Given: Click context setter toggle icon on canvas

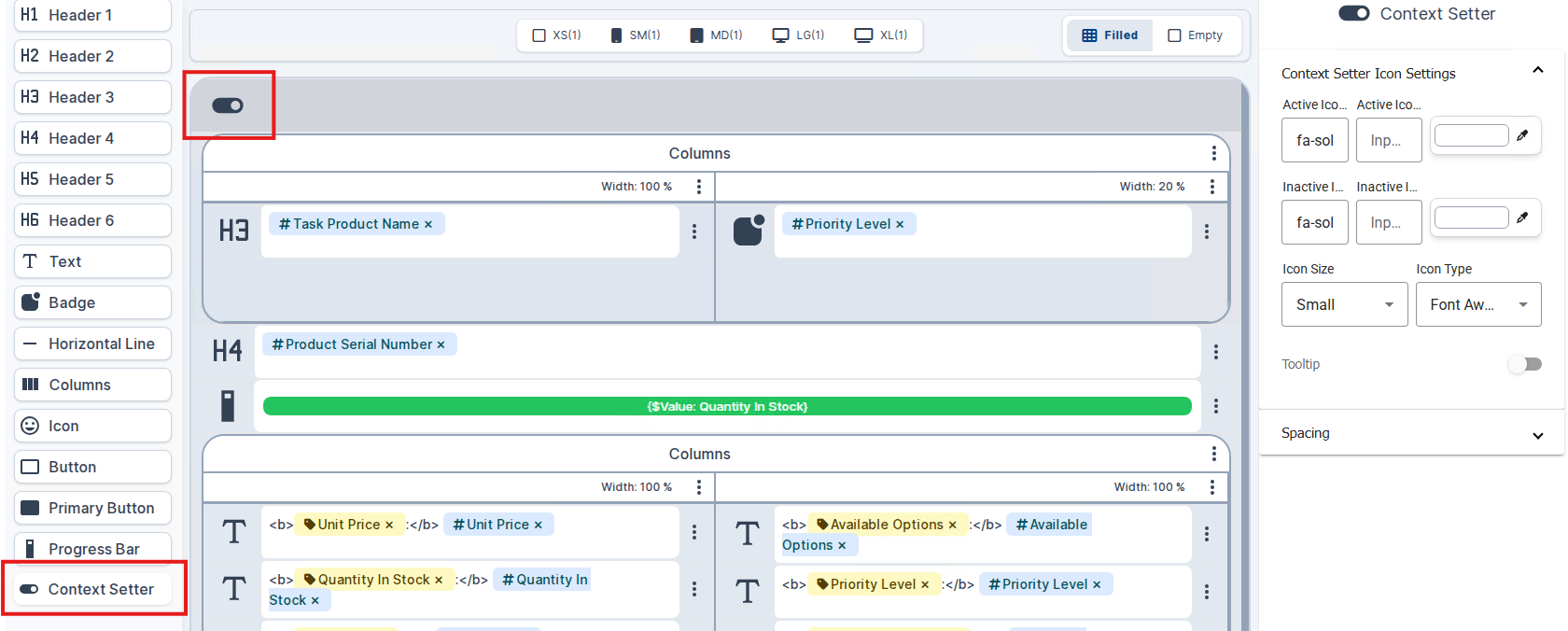Looking at the screenshot, I should point(228,105).
